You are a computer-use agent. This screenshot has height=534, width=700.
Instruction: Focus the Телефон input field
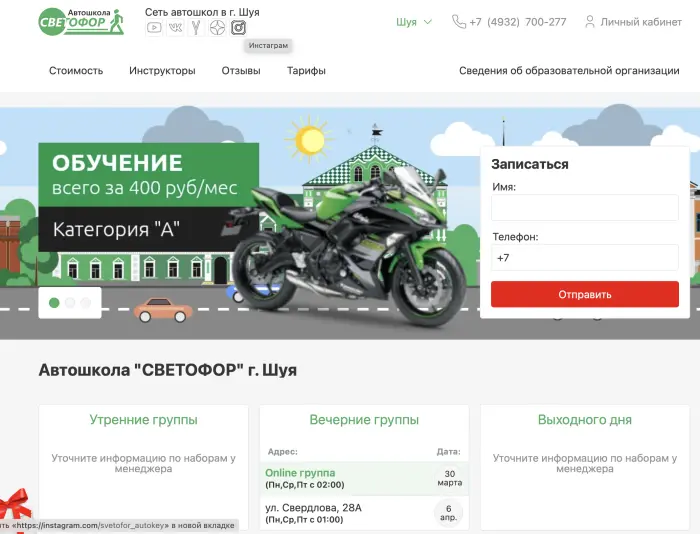[x=585, y=257]
